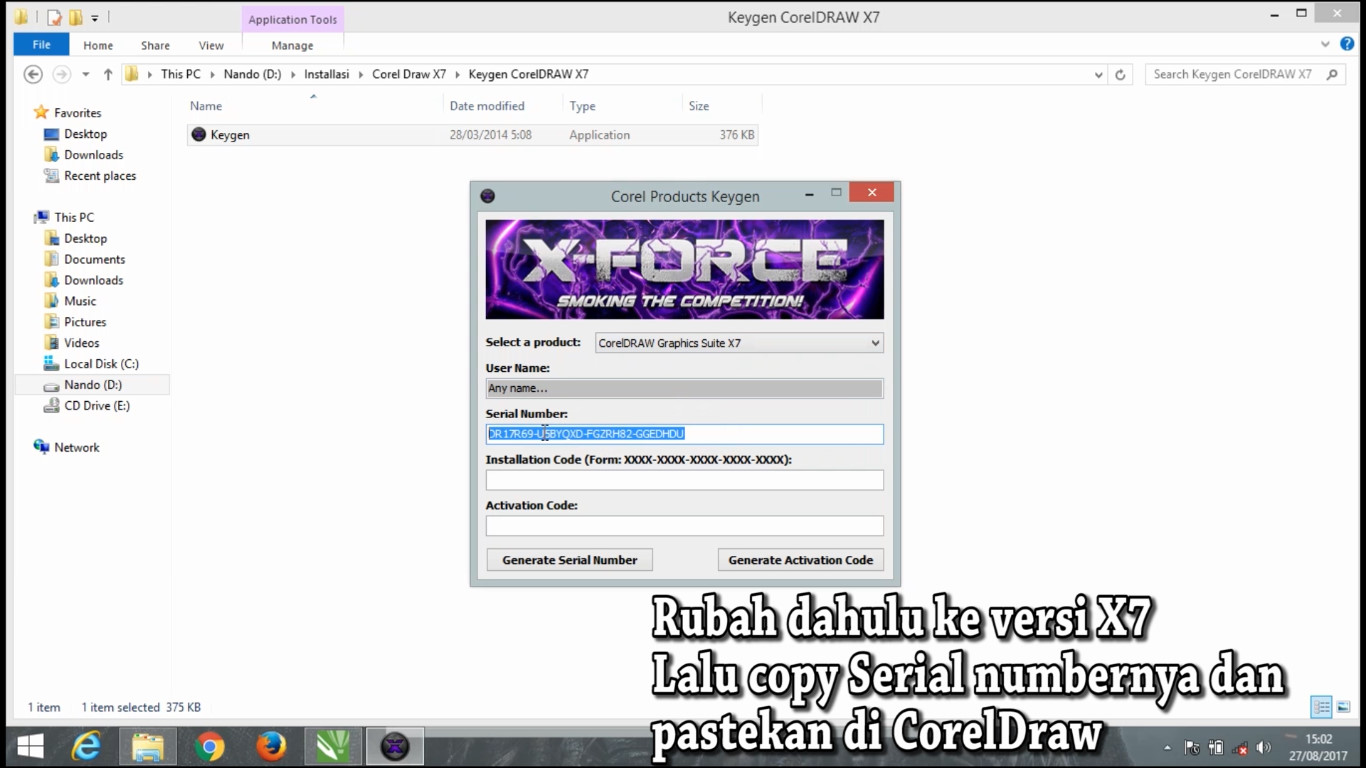Switch to large icons view layout
This screenshot has height=768, width=1366.
coord(1344,707)
